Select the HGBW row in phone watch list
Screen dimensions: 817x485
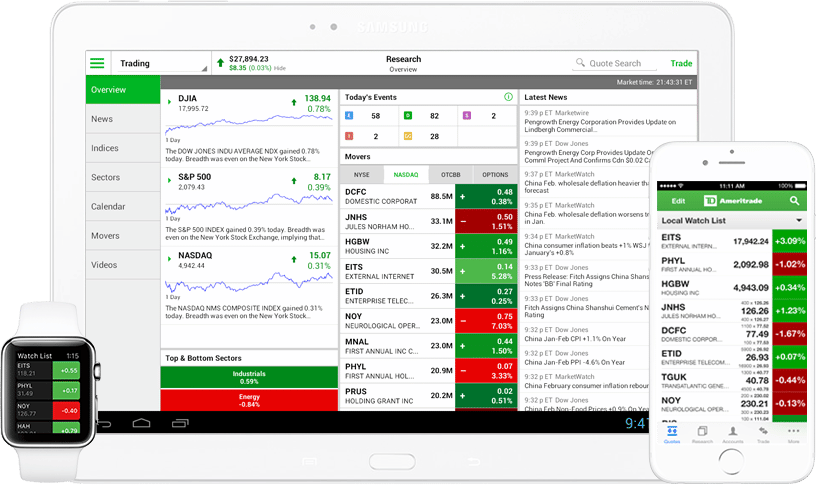coord(732,288)
